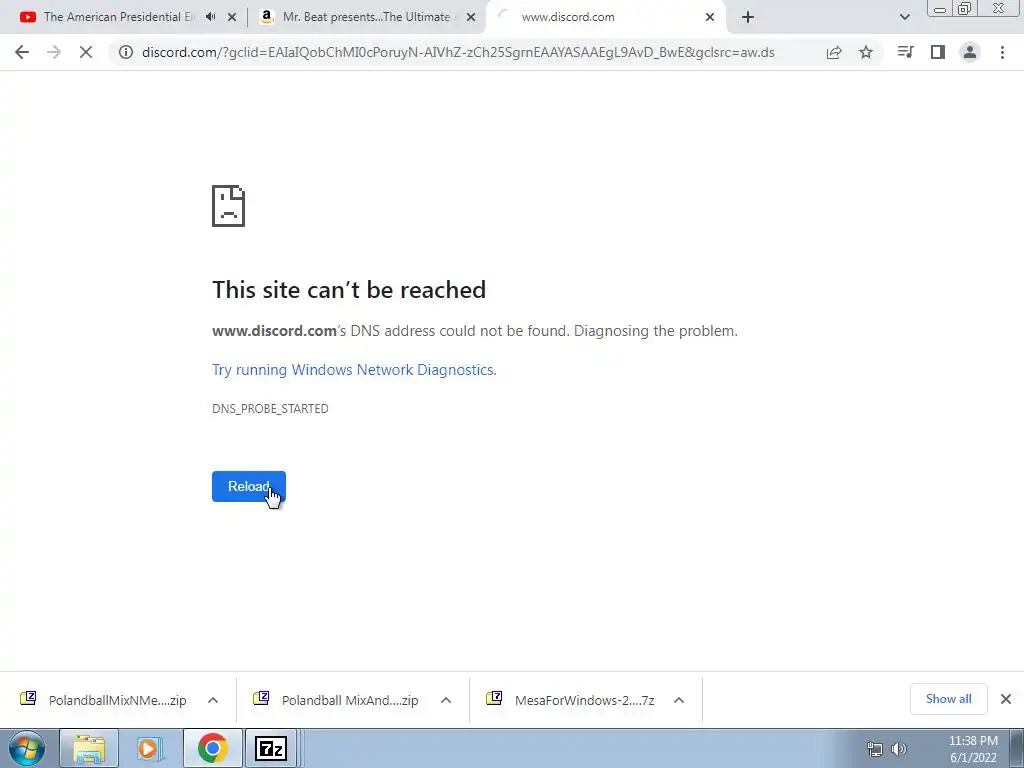Stop loading the page
The width and height of the screenshot is (1024, 768).
click(86, 52)
